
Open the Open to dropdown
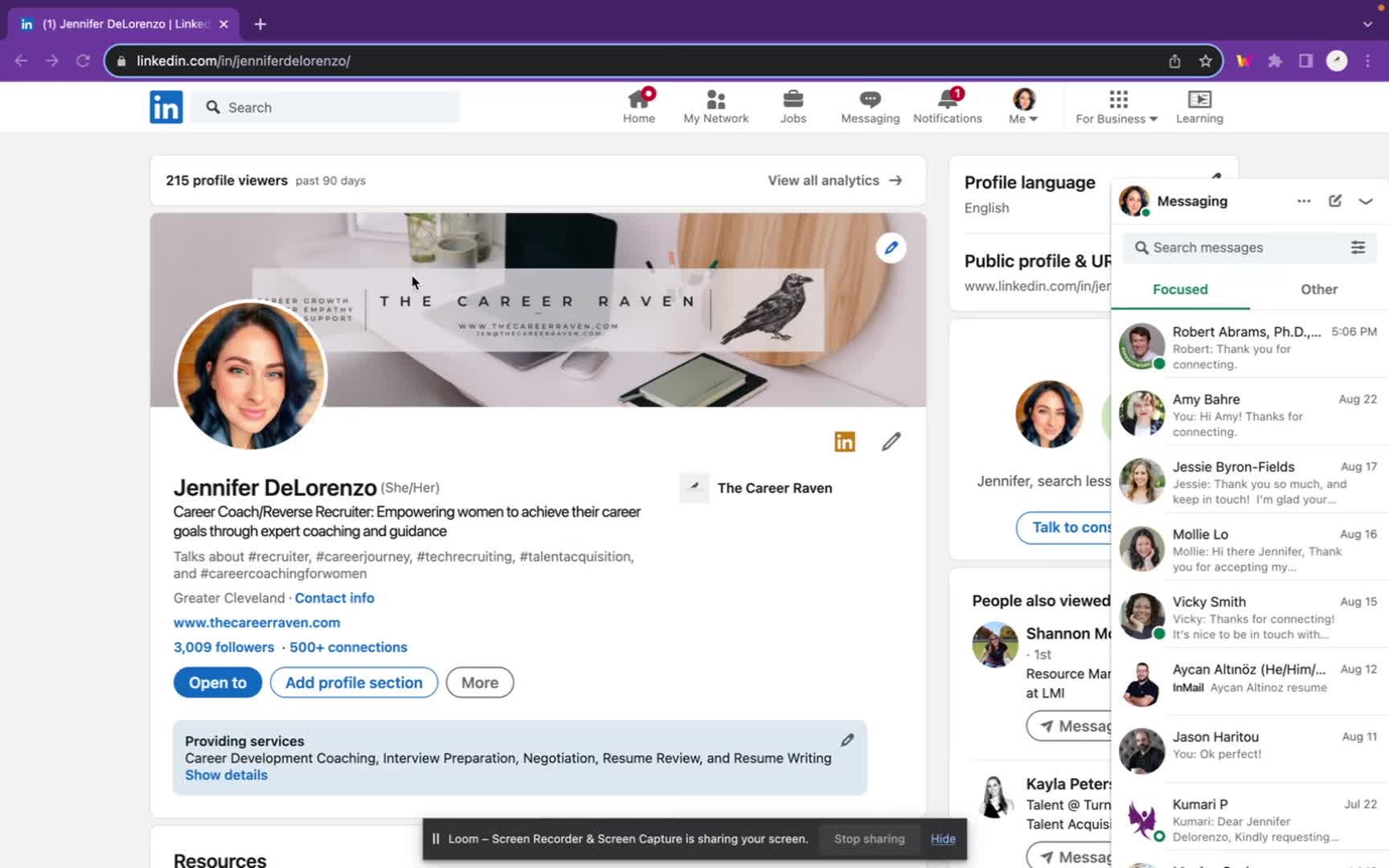218,682
